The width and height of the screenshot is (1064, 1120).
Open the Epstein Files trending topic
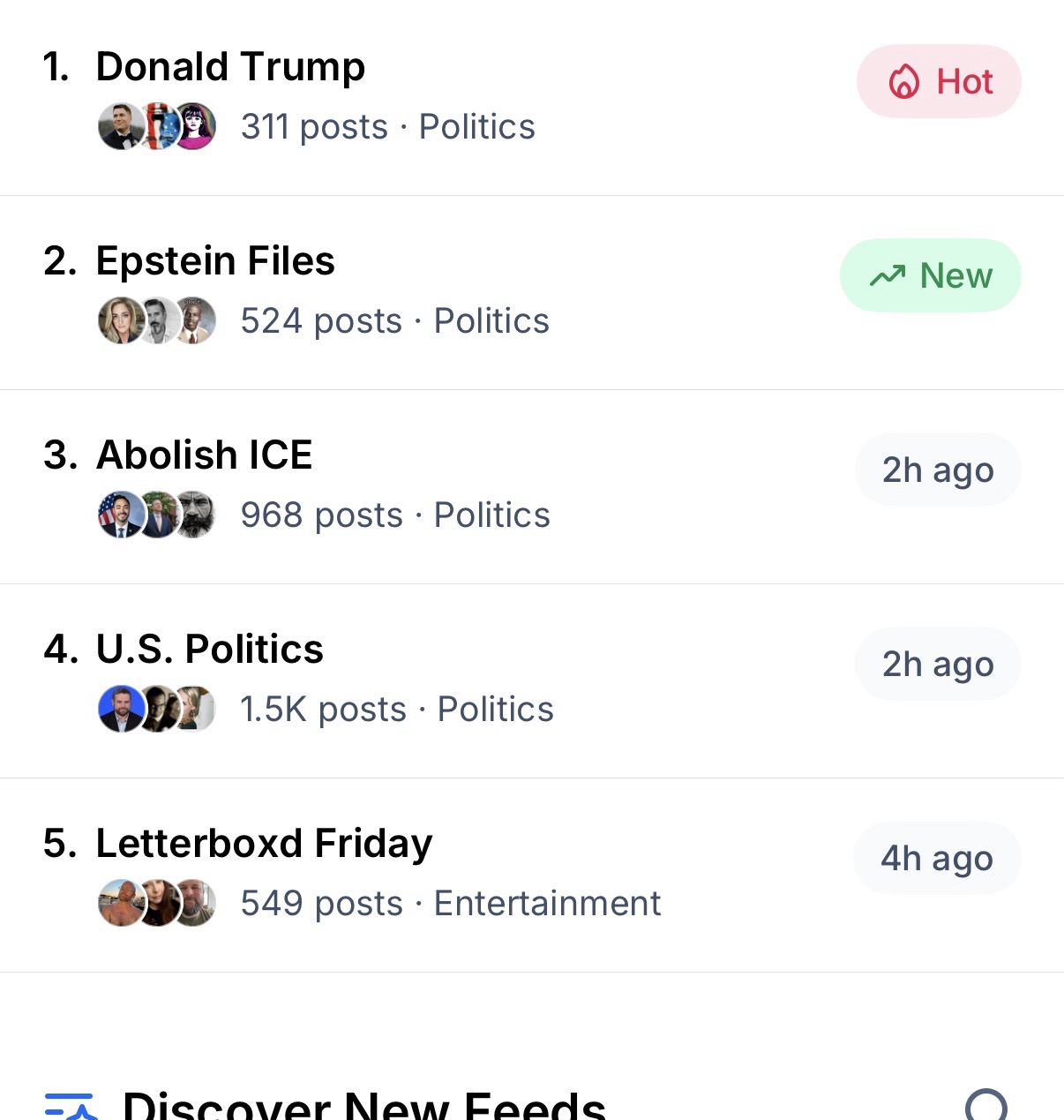pos(215,261)
